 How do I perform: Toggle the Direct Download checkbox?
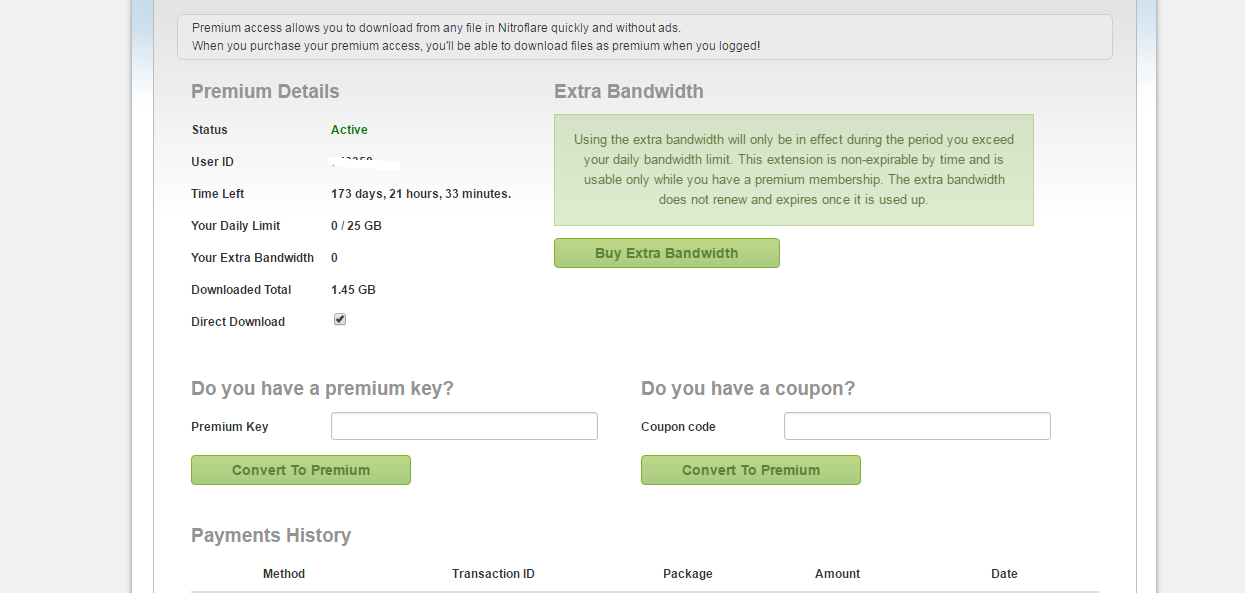point(340,320)
